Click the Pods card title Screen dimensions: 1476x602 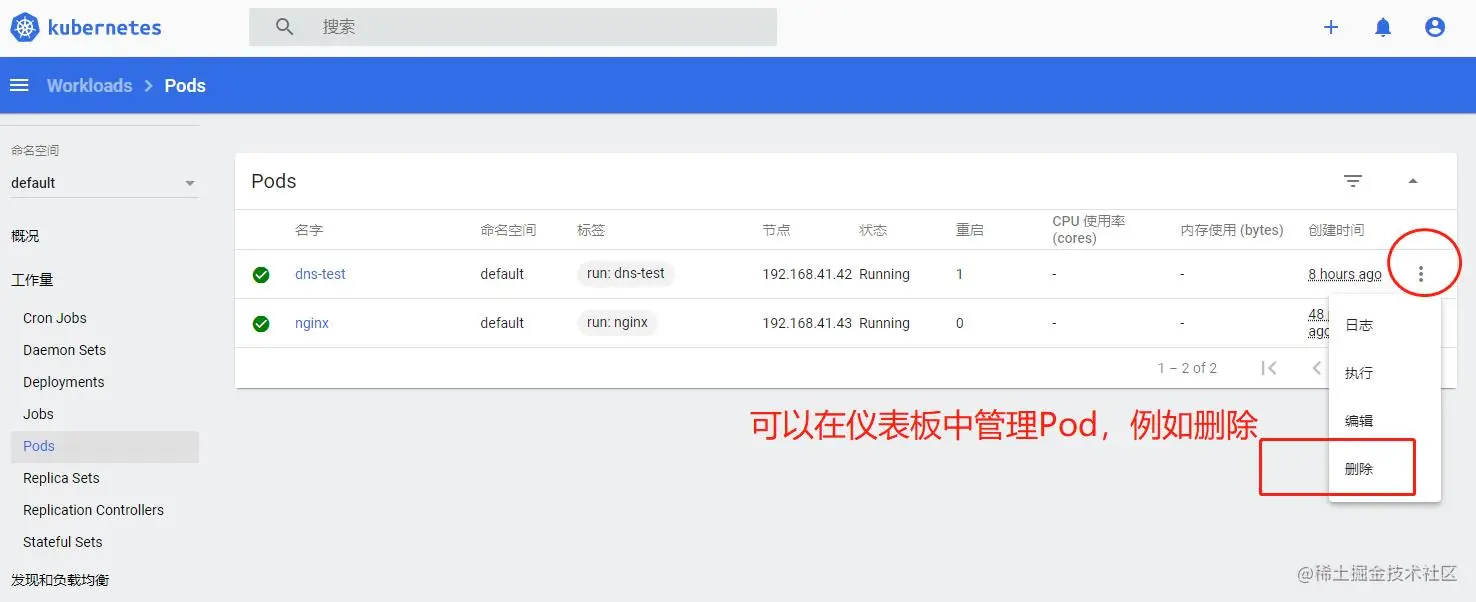tap(274, 181)
